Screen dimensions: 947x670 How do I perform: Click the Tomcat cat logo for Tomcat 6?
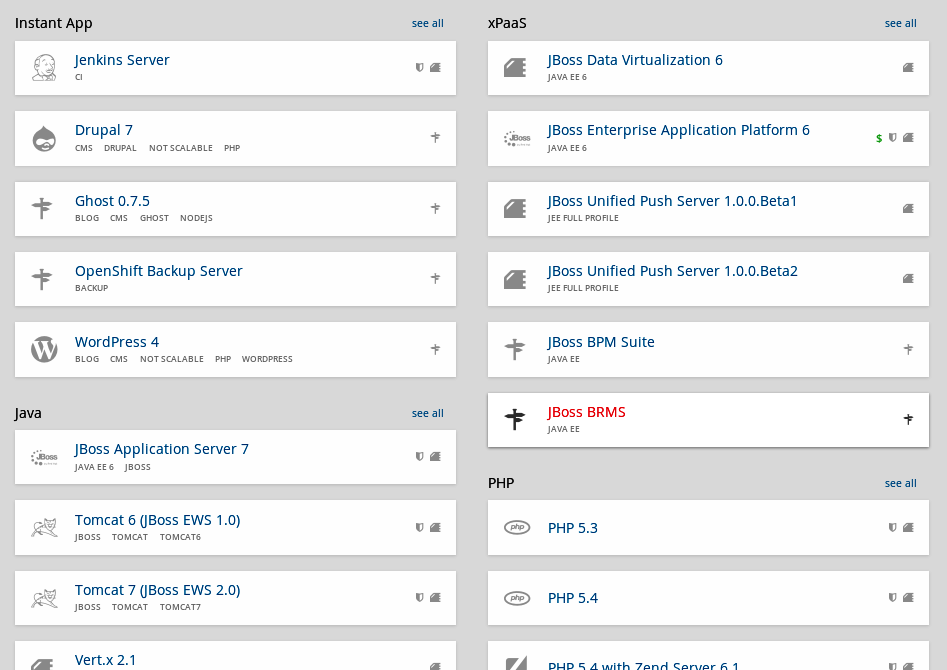(44, 527)
